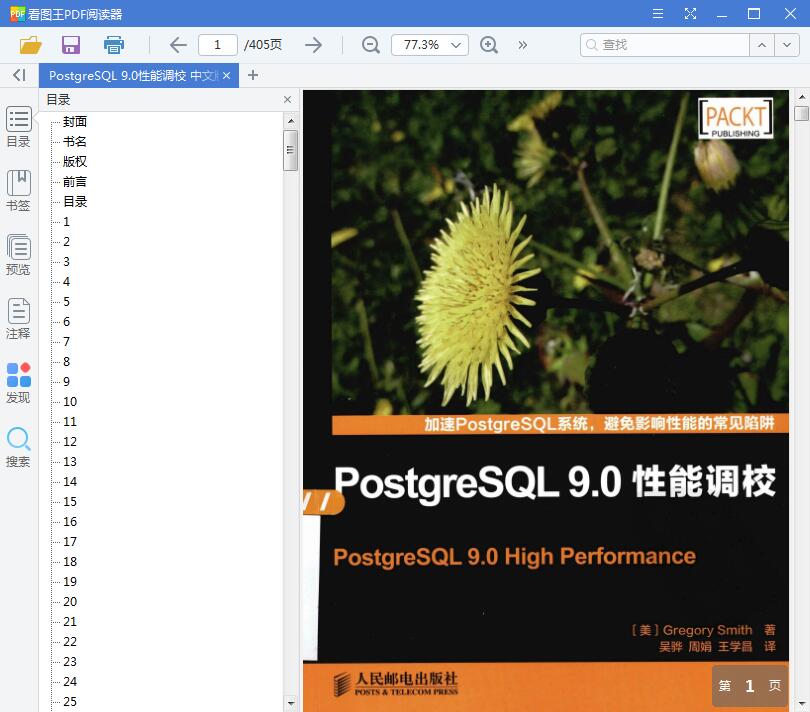The height and width of the screenshot is (712, 810).
Task: Collapse the sidebar with the arrow icon
Action: (19, 75)
